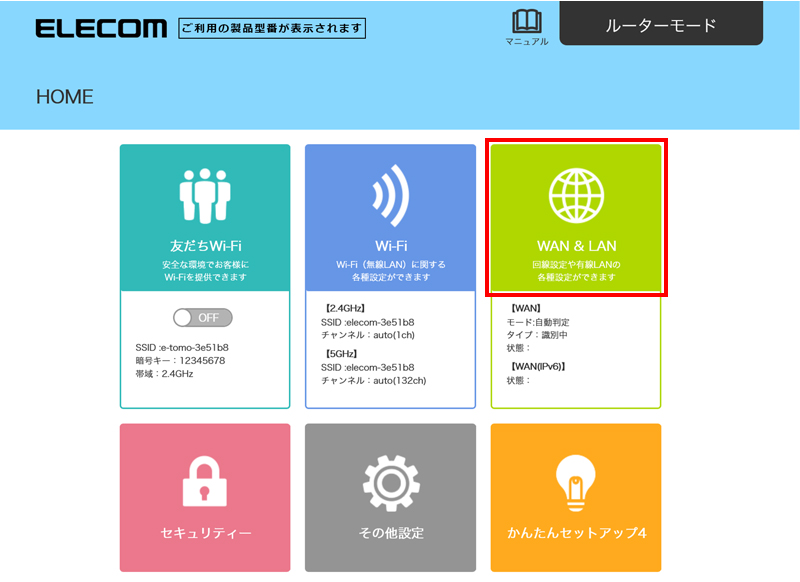The height and width of the screenshot is (582, 800).
Task: Open the かんたんセットアップ4 lightbulb icon
Action: point(576,483)
